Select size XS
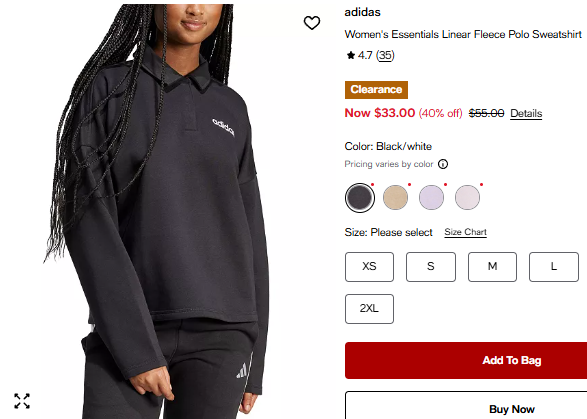Viewport: 587px width, 419px height. click(369, 267)
